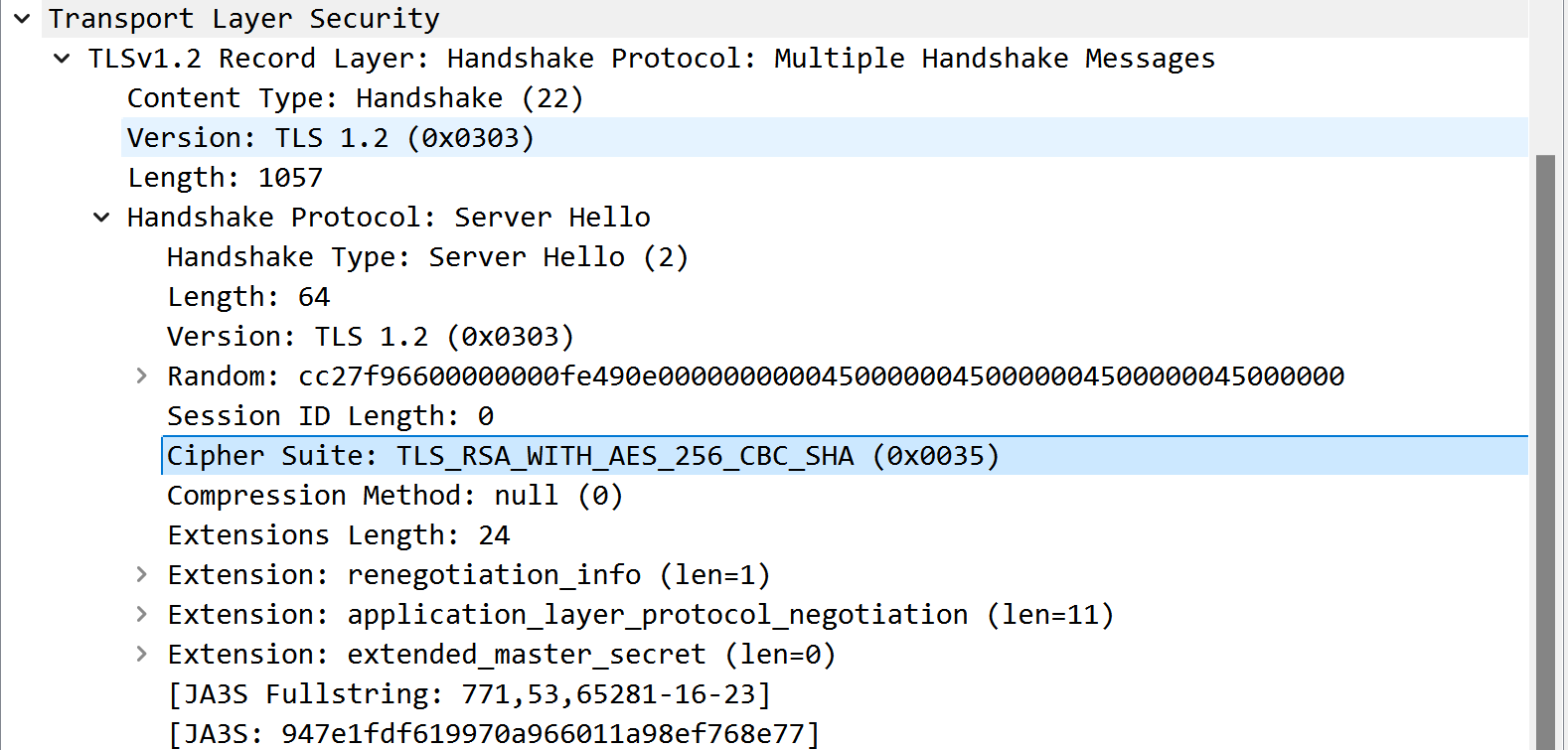This screenshot has height=750, width=1568.
Task: Expand the application_layer_protocol_negotiation extension
Action: coord(141,614)
